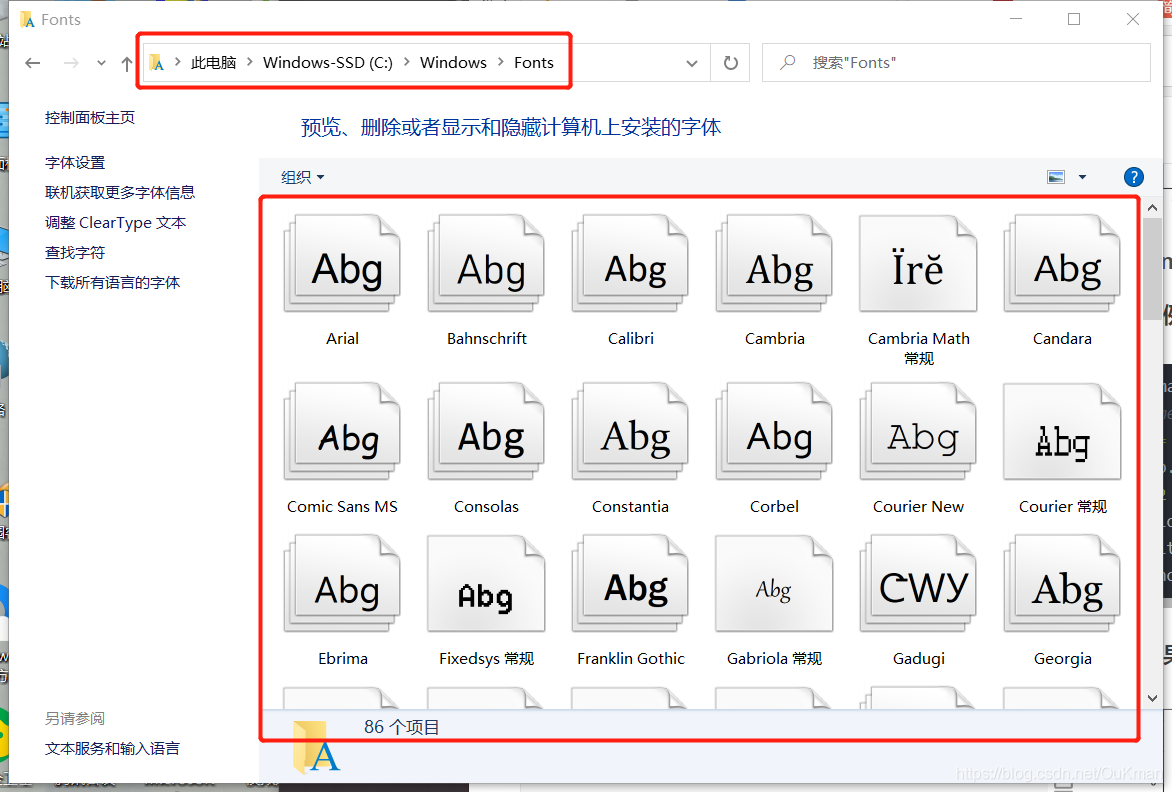Select the Gadugi font icon
The image size is (1172, 792).
pyautogui.click(x=919, y=584)
